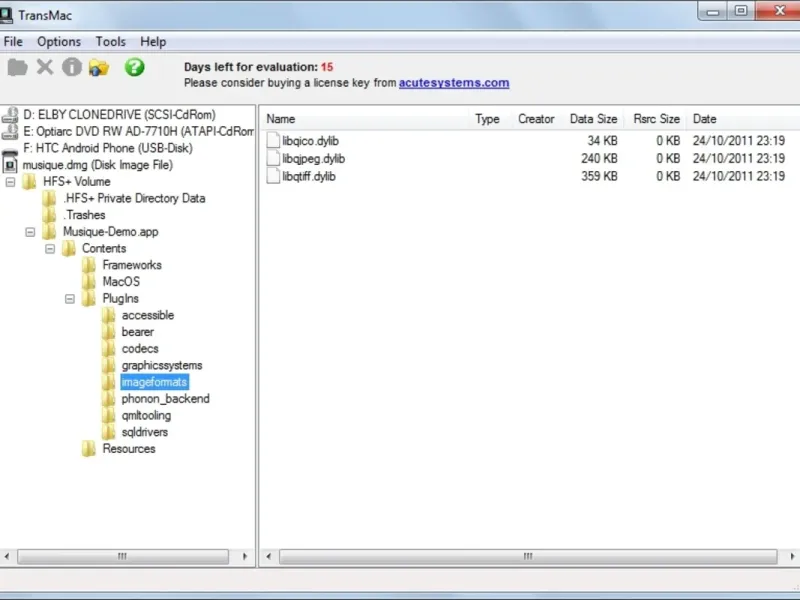800x600 pixels.
Task: Click the tree panel scroll right arrow
Action: [x=245, y=556]
